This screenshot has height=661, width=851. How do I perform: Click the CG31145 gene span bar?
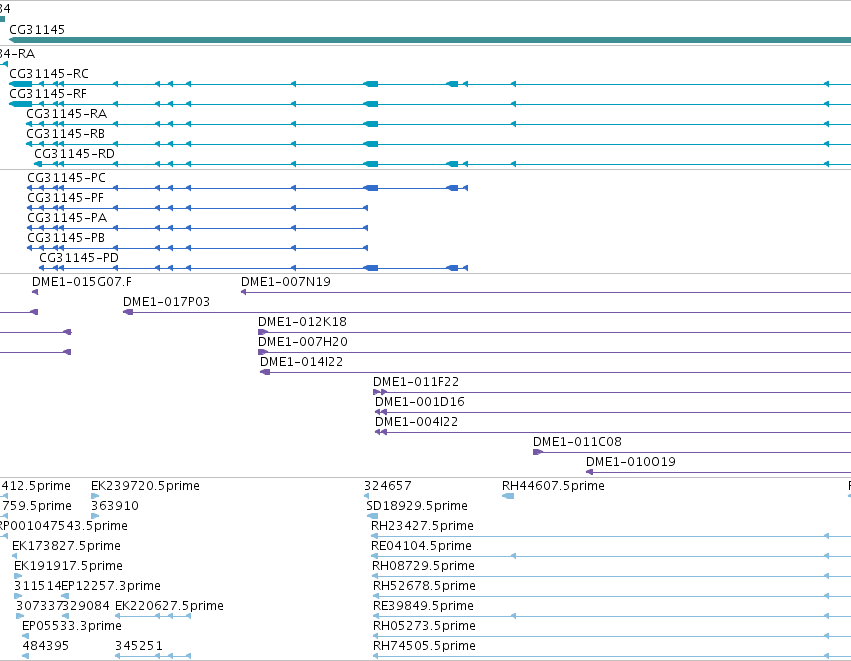[x=430, y=40]
